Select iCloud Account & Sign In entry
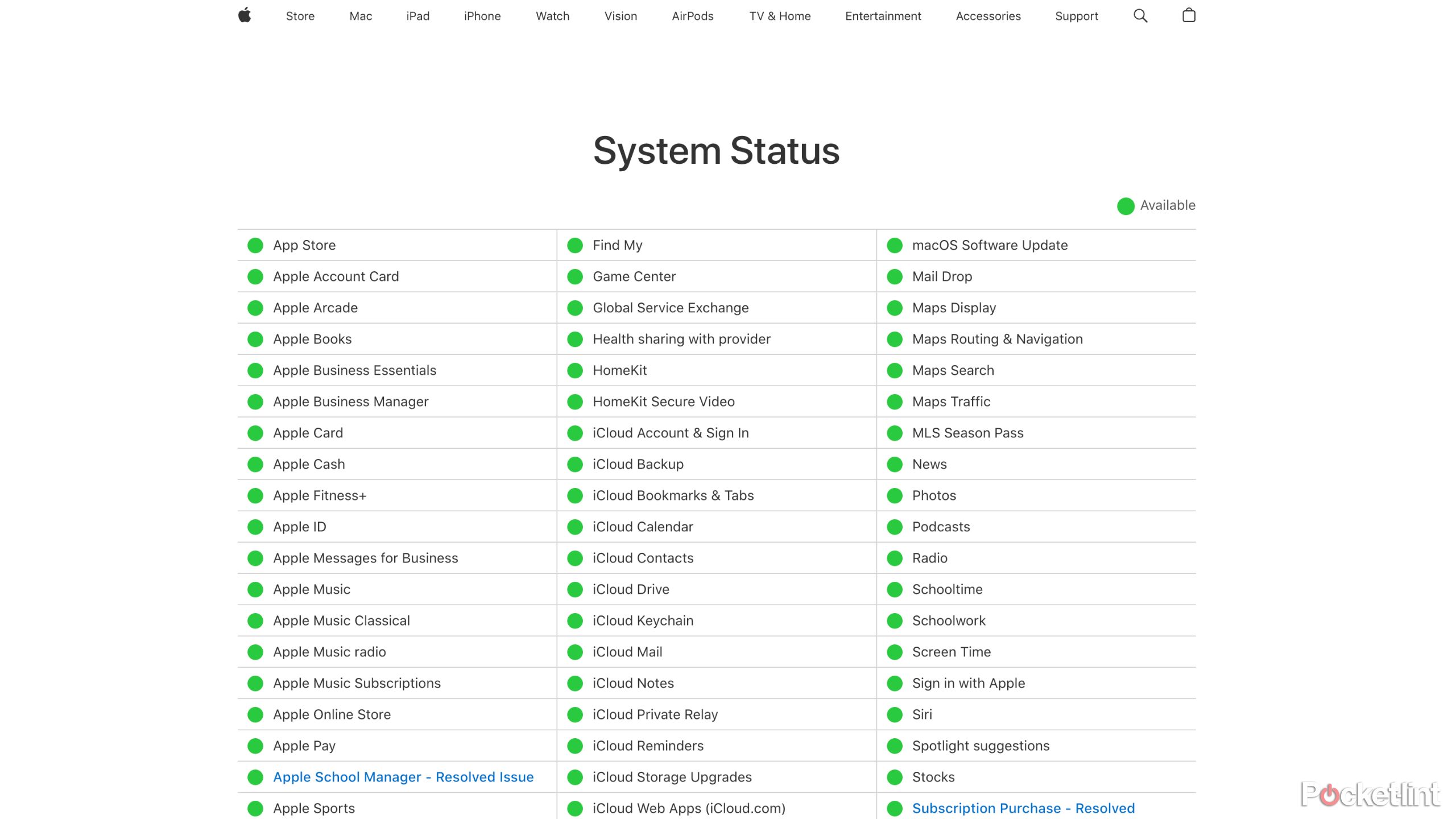1456x819 pixels. tap(717, 433)
